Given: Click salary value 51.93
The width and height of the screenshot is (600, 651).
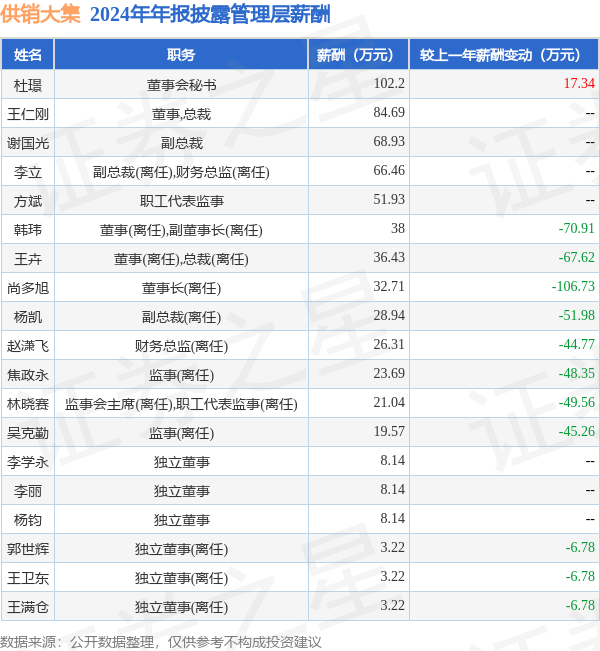Looking at the screenshot, I should [x=389, y=200].
